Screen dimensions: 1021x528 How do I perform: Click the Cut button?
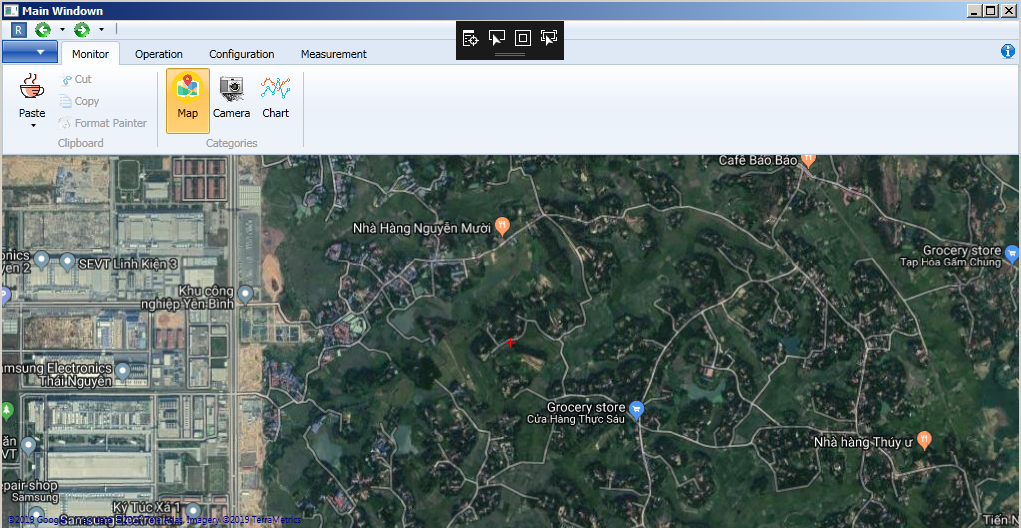pos(76,79)
